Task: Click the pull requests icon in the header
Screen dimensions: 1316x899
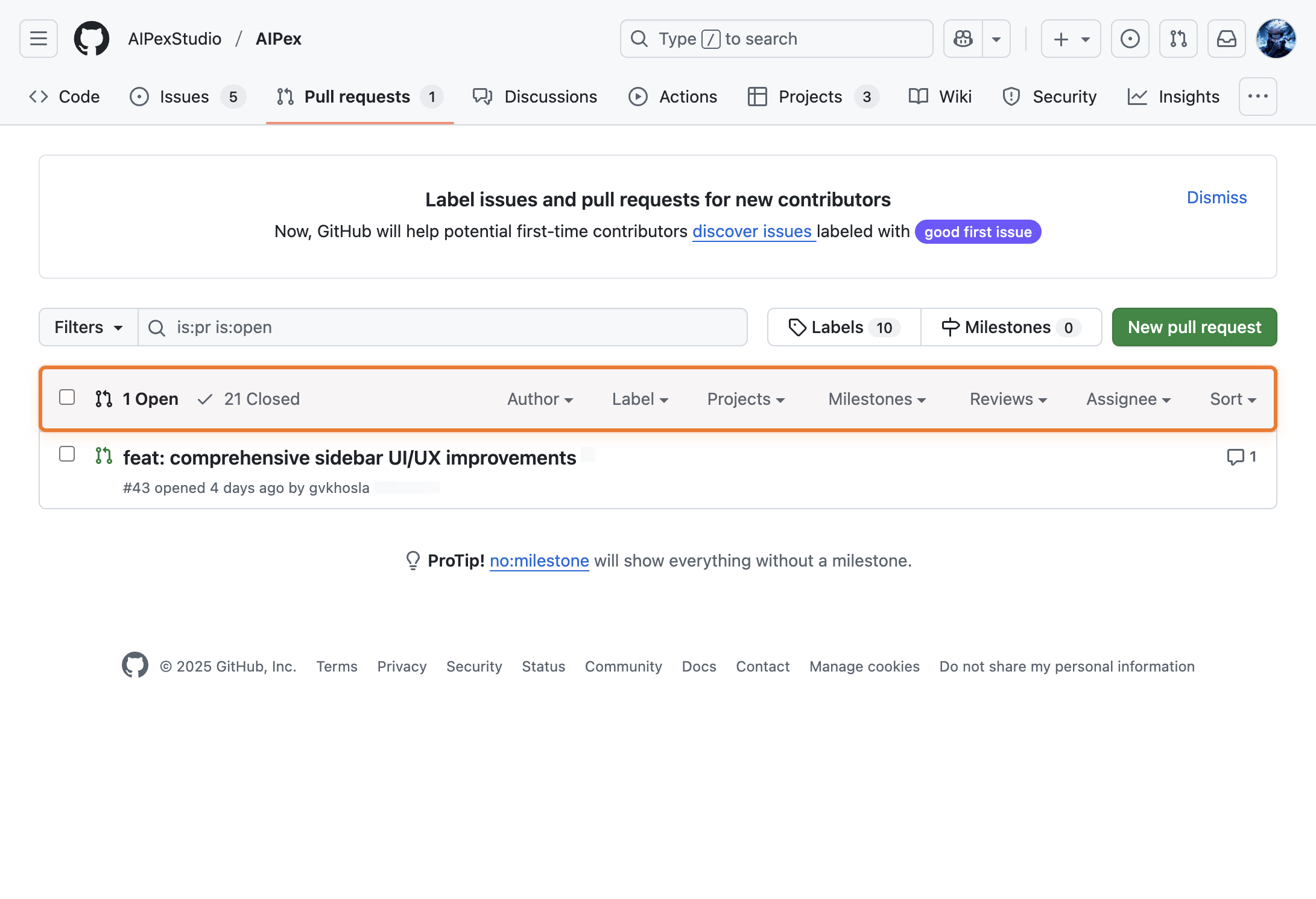Action: pos(1178,38)
